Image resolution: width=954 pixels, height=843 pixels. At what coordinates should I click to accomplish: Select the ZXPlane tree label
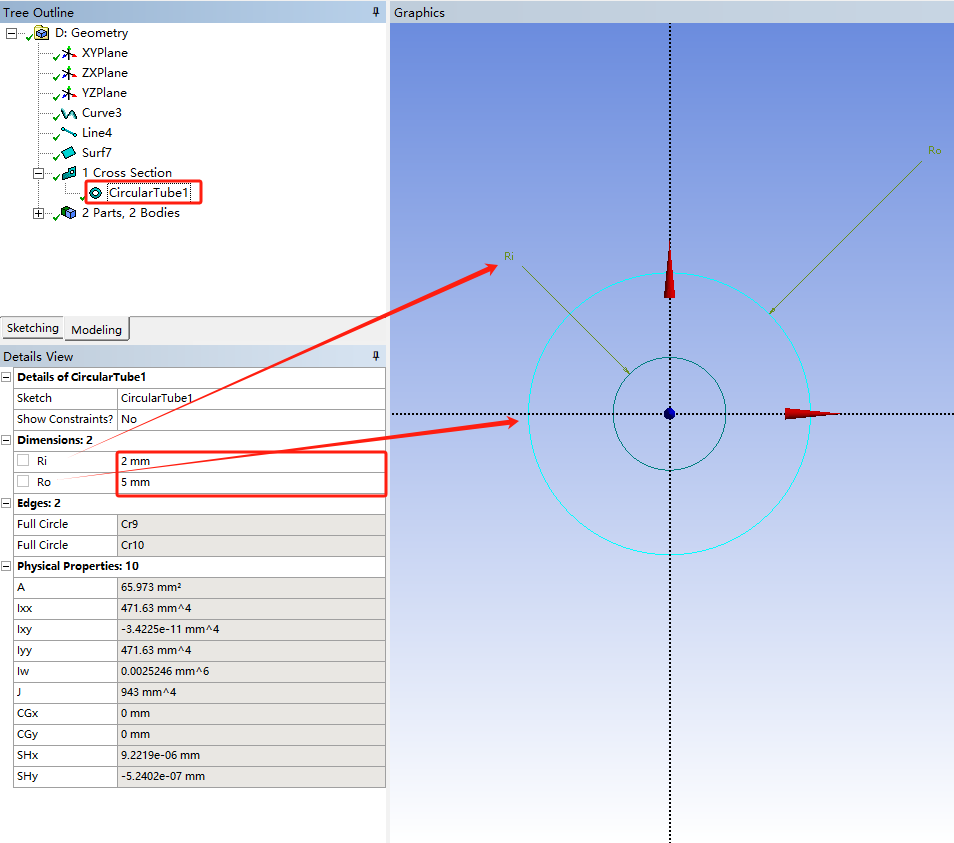pos(105,73)
